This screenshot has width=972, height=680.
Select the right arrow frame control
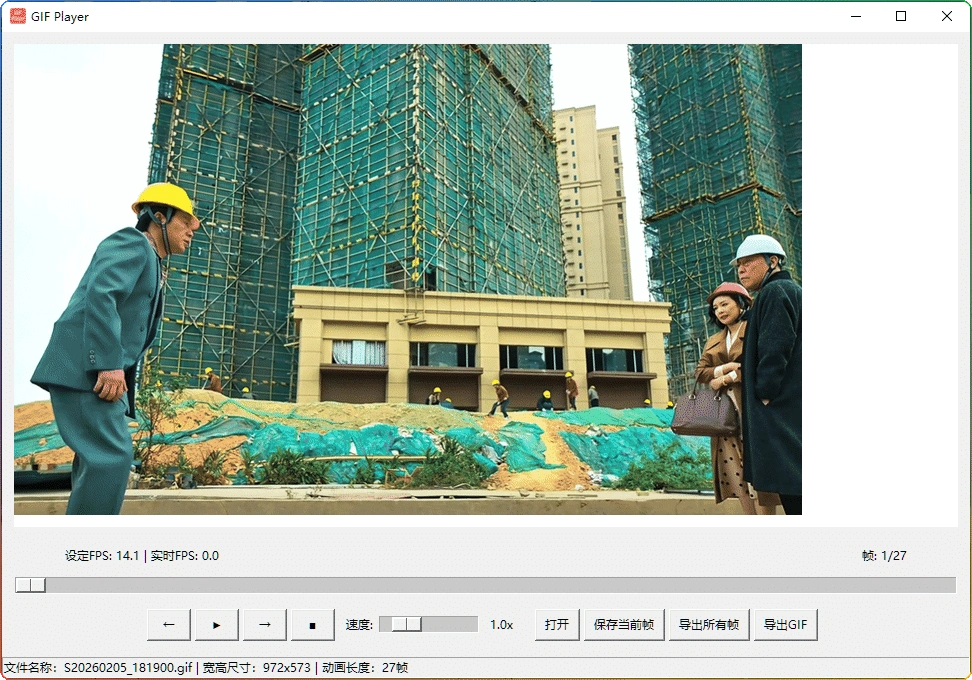[264, 624]
